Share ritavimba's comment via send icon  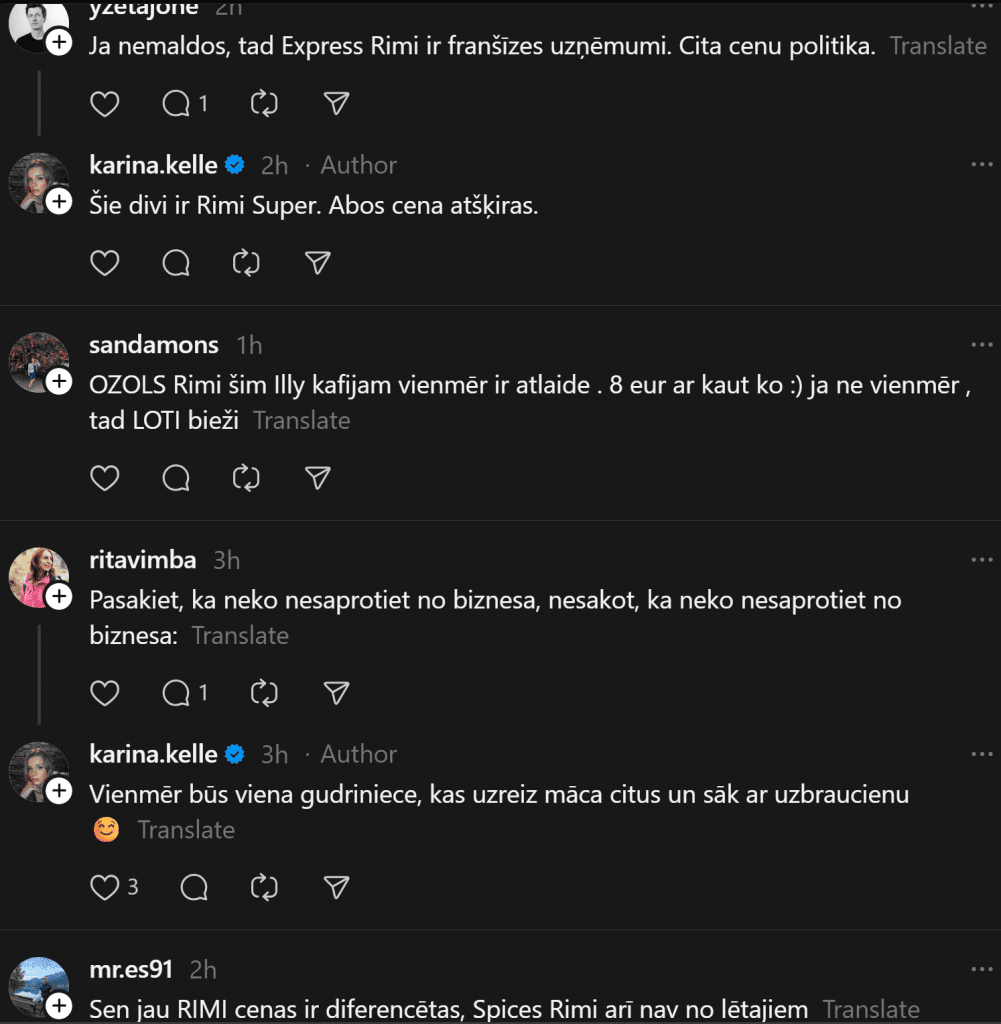(x=337, y=692)
